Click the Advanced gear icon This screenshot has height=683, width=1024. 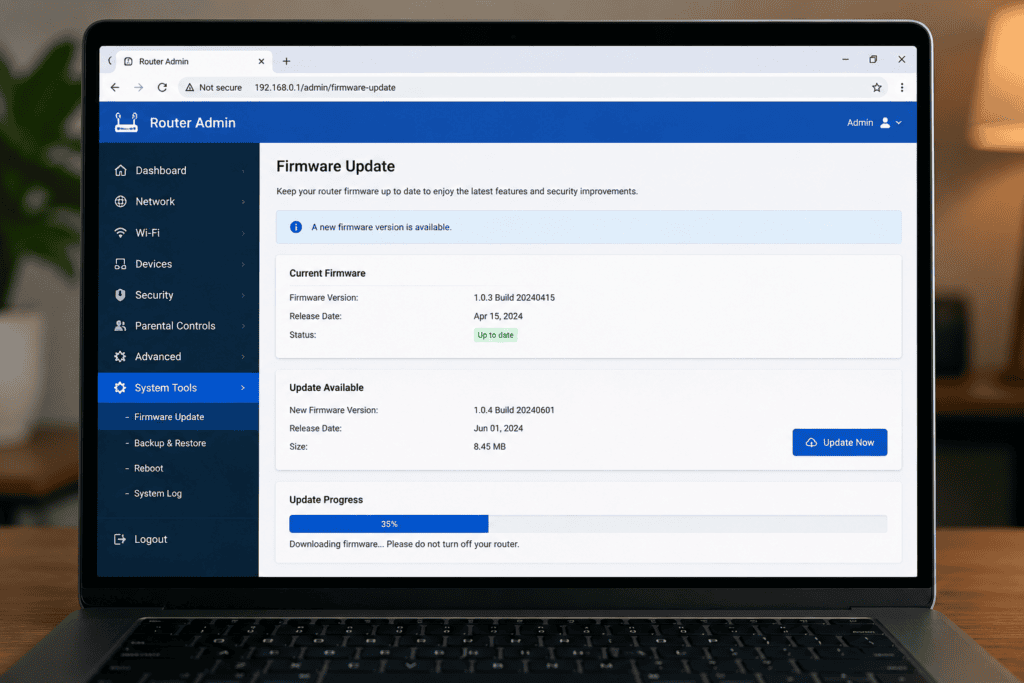[120, 357]
